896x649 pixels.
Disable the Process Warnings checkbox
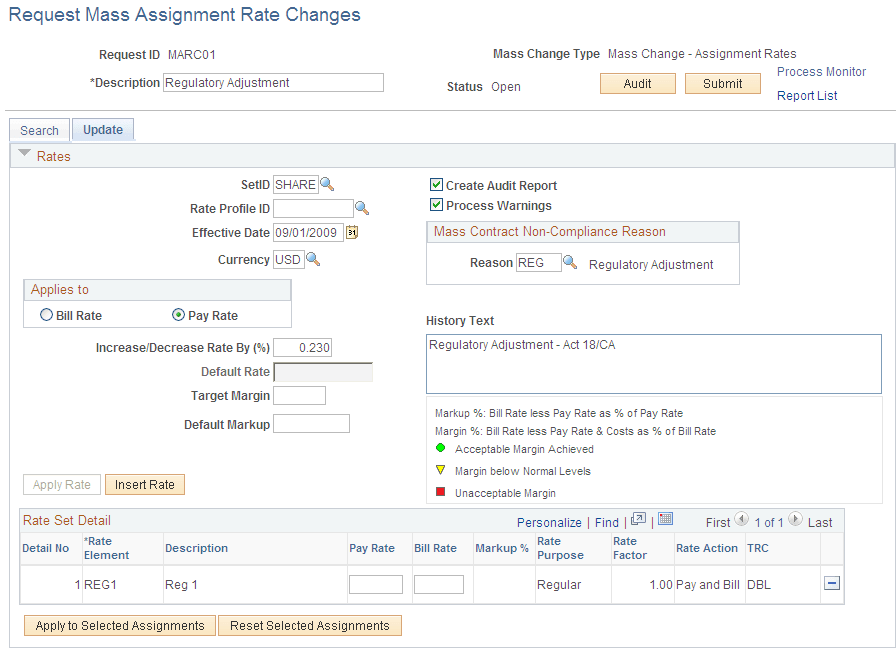(437, 204)
